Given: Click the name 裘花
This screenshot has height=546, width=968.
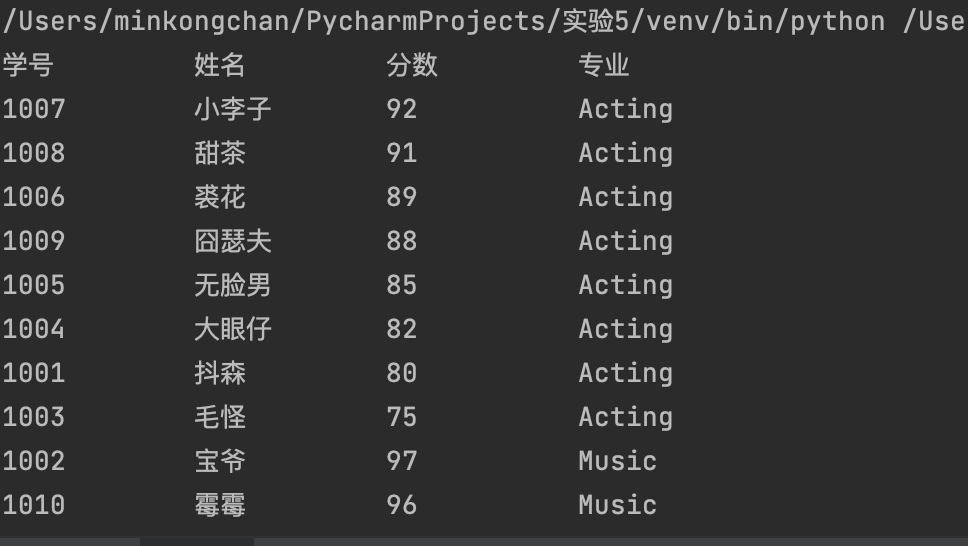Looking at the screenshot, I should point(220,197).
